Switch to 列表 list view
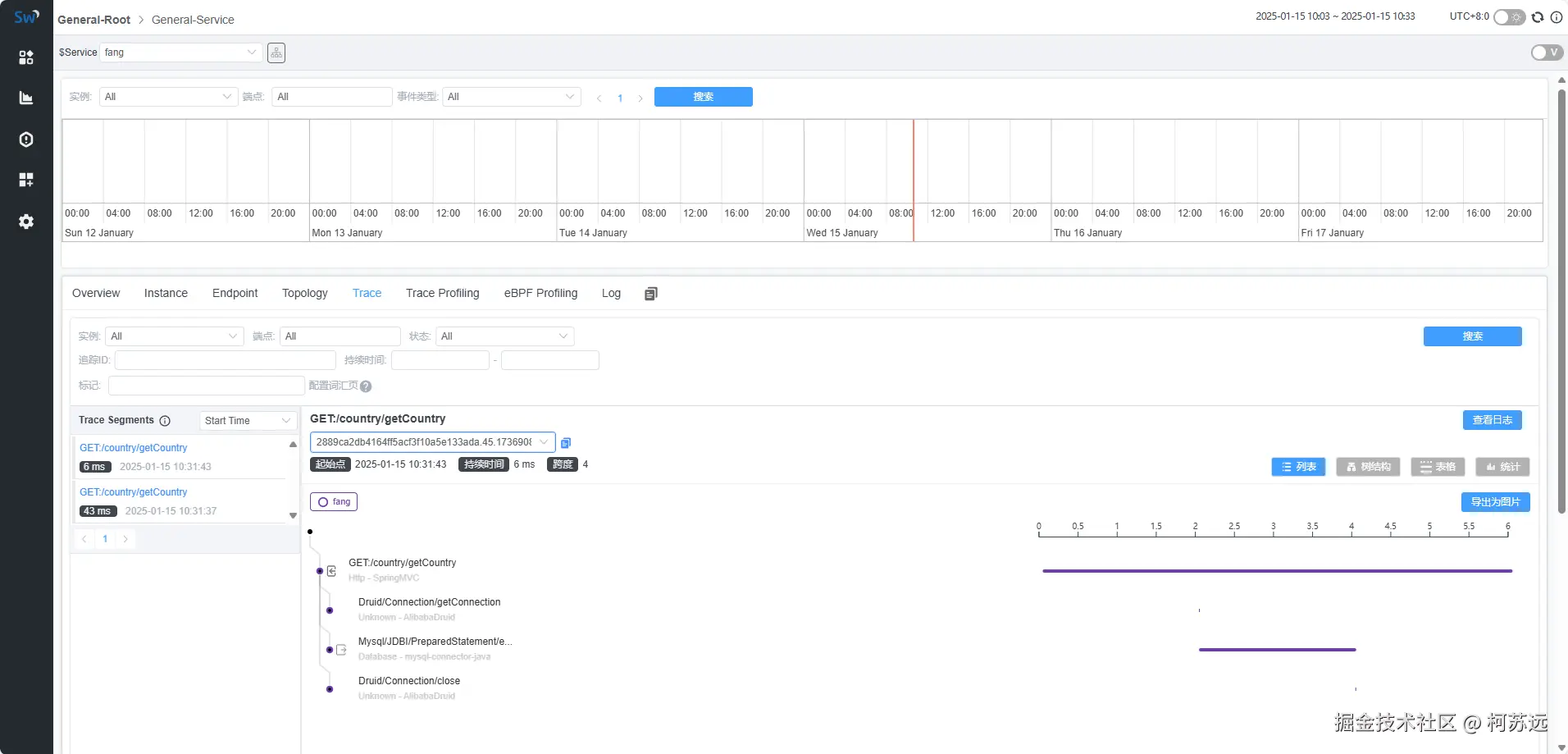Viewport: 1568px width, 754px height. pos(1299,467)
